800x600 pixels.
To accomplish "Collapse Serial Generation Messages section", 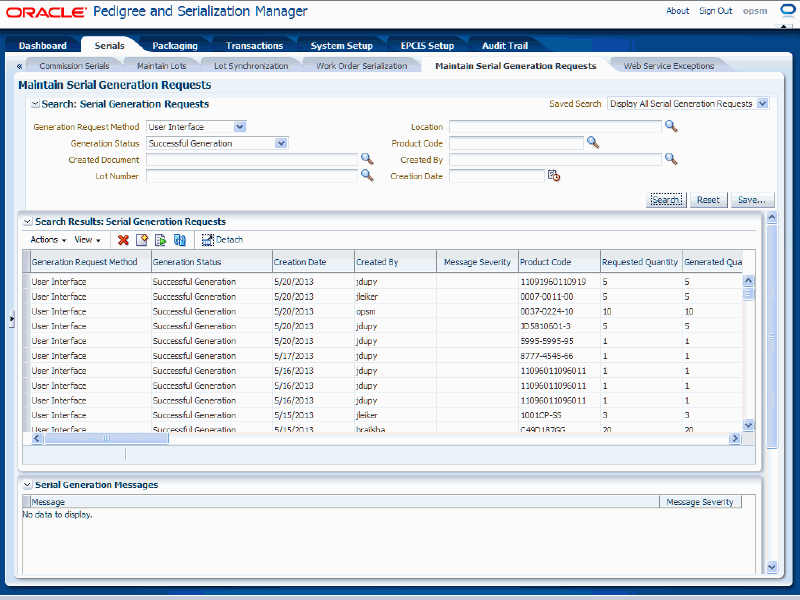I will [28, 485].
